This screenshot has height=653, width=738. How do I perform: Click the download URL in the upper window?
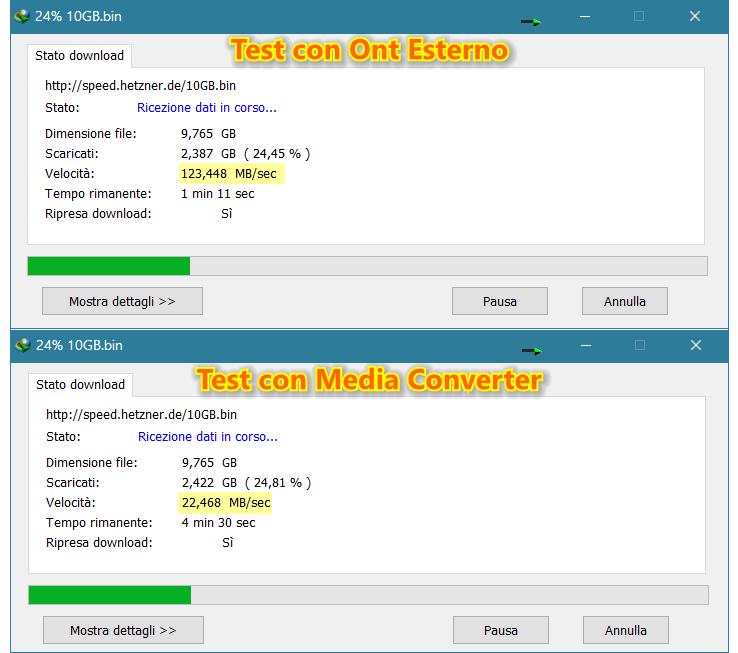click(x=140, y=86)
